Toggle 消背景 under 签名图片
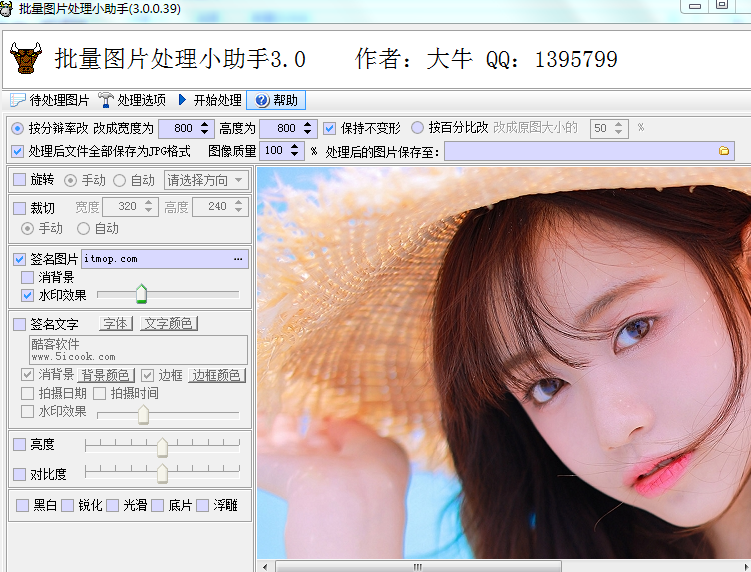This screenshot has width=751, height=572. [x=27, y=277]
